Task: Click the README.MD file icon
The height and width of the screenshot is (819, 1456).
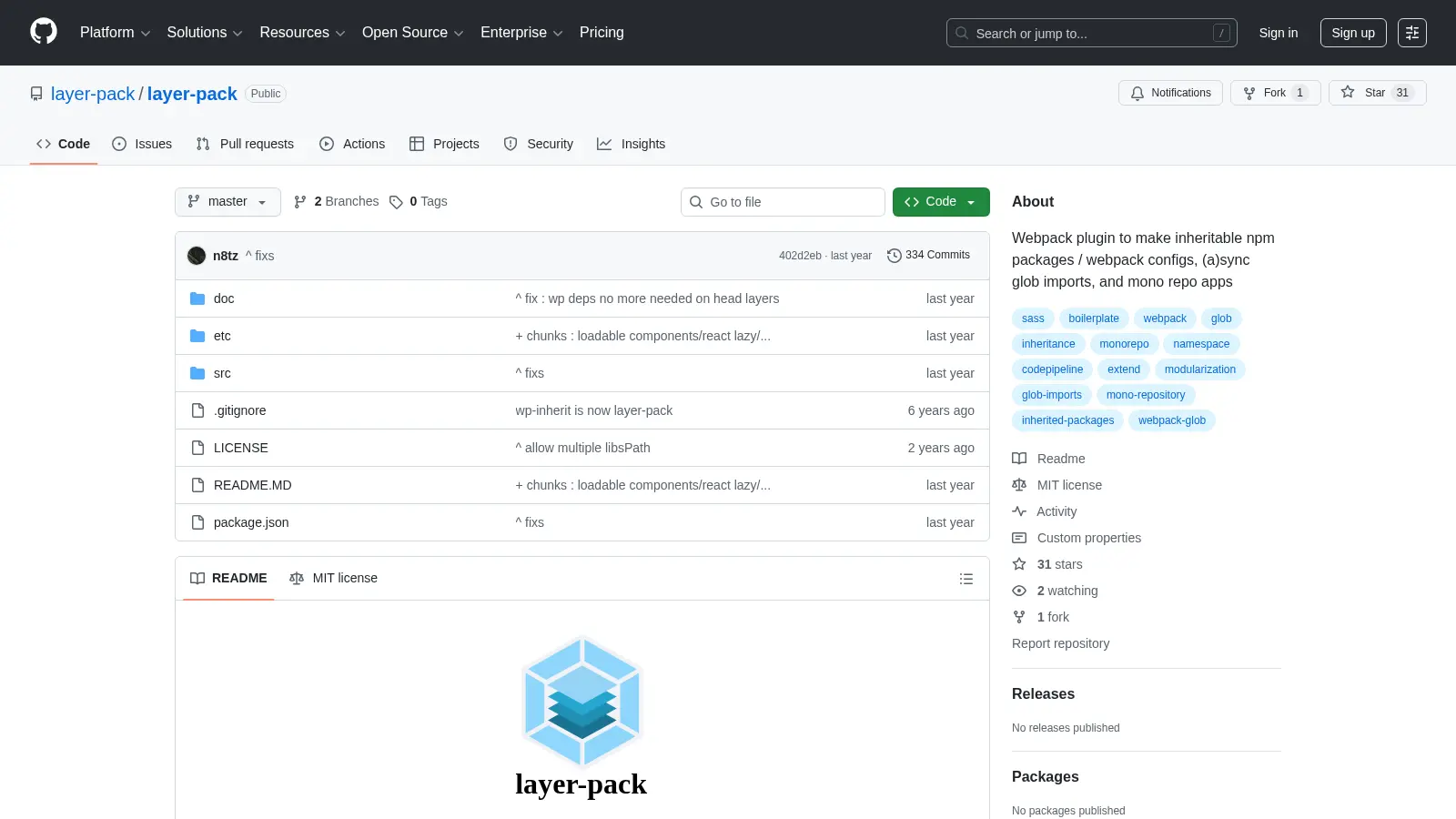Action: pyautogui.click(x=197, y=485)
